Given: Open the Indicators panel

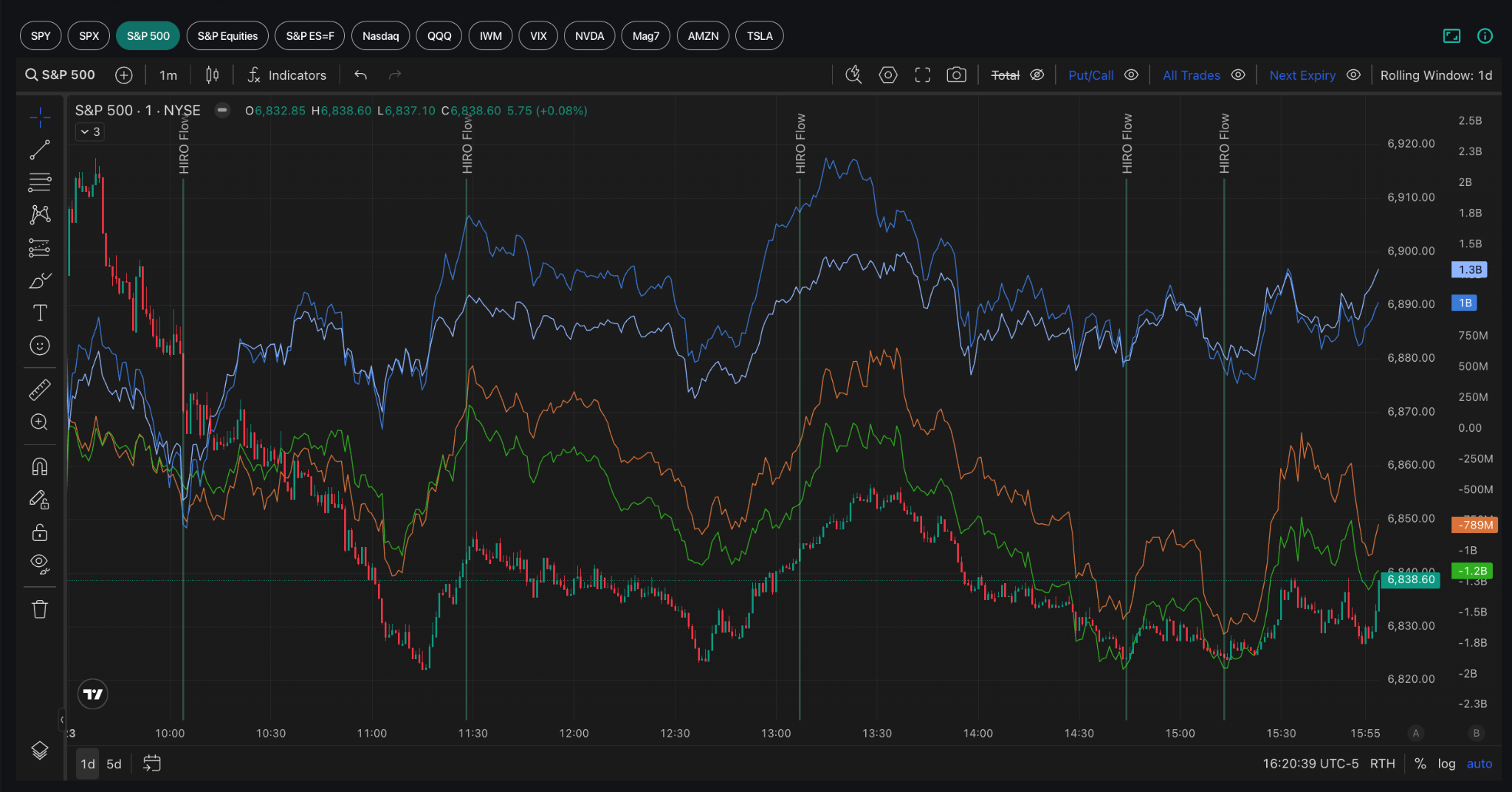Looking at the screenshot, I should (287, 75).
